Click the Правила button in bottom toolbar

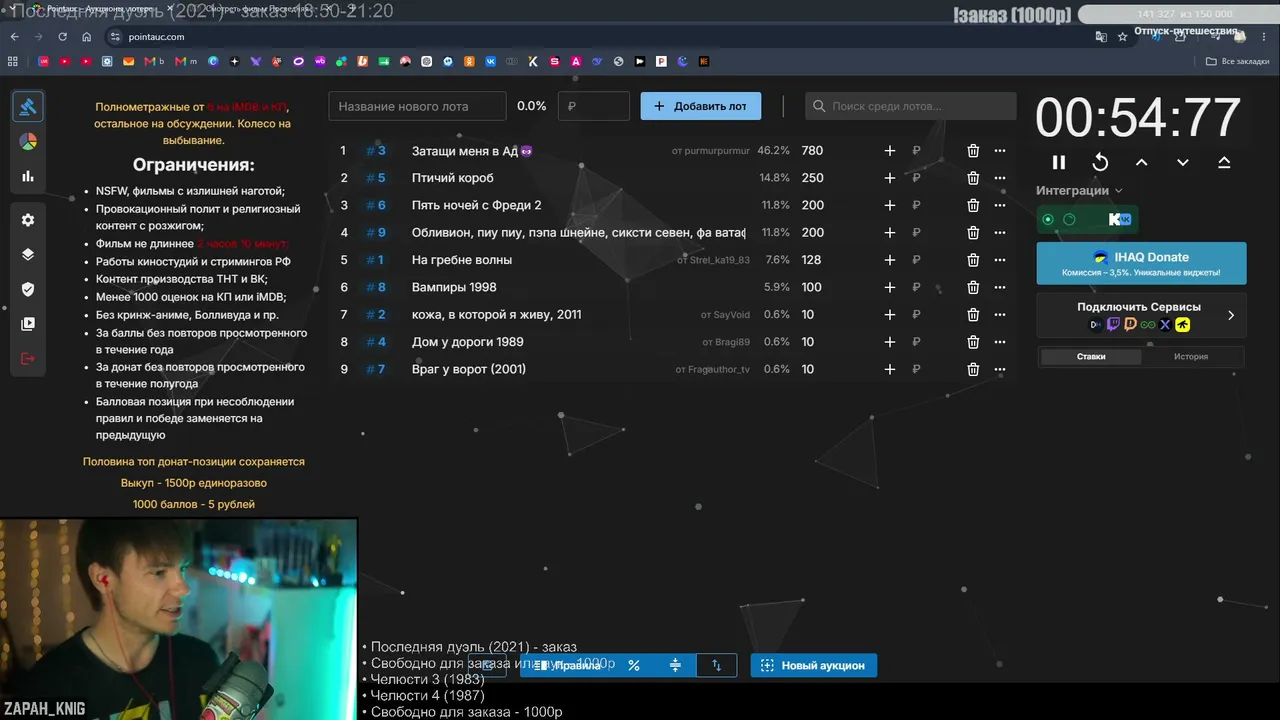click(x=568, y=665)
